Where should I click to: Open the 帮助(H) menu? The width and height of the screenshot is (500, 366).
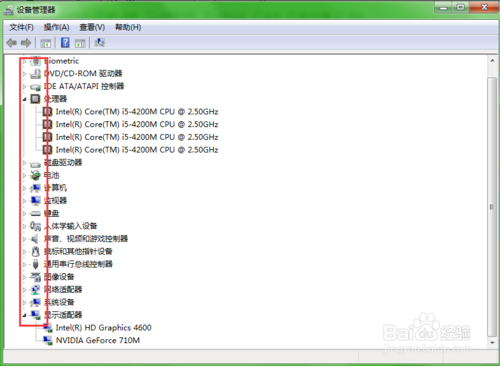pyautogui.click(x=128, y=27)
